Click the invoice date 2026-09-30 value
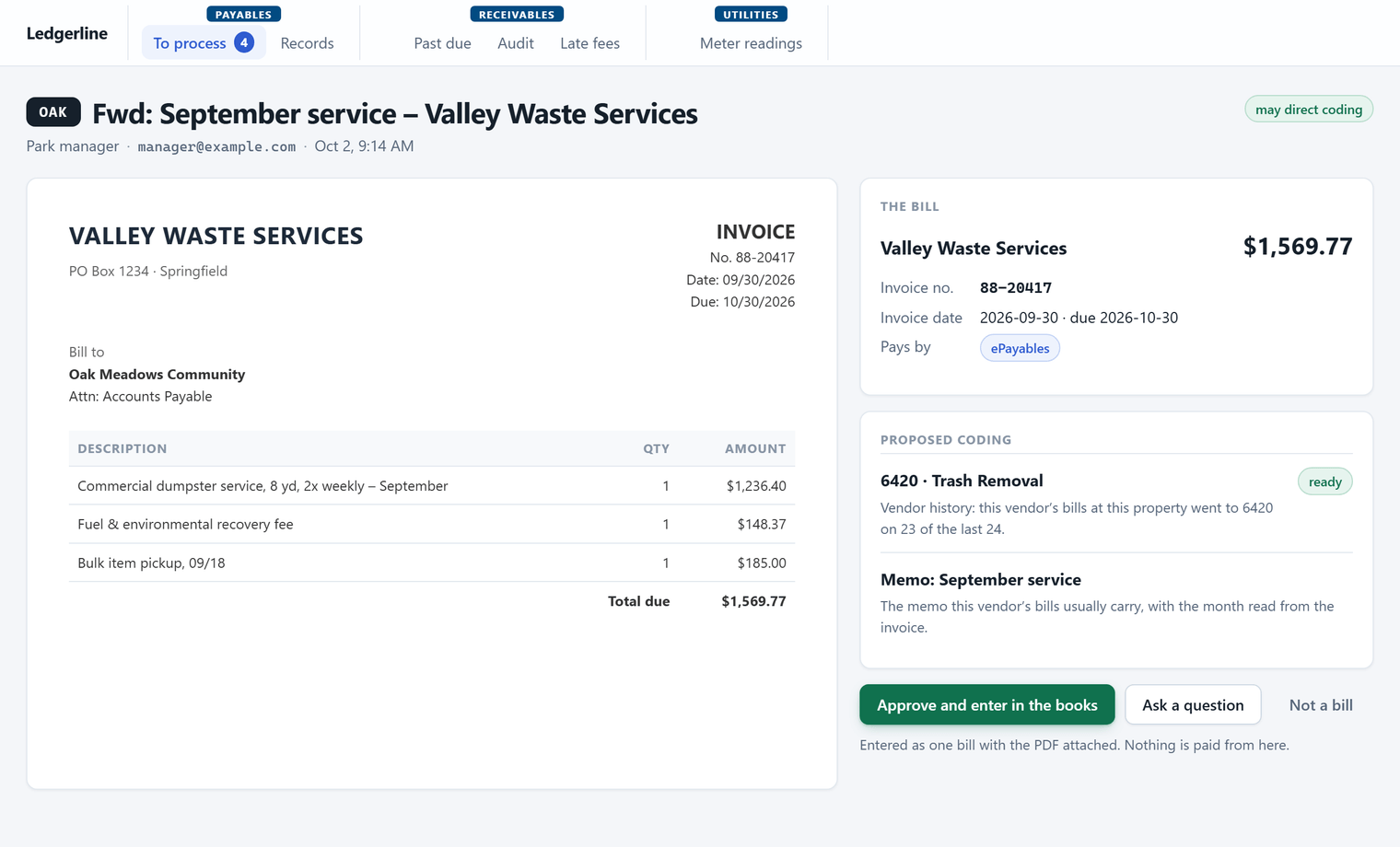 click(x=1019, y=318)
